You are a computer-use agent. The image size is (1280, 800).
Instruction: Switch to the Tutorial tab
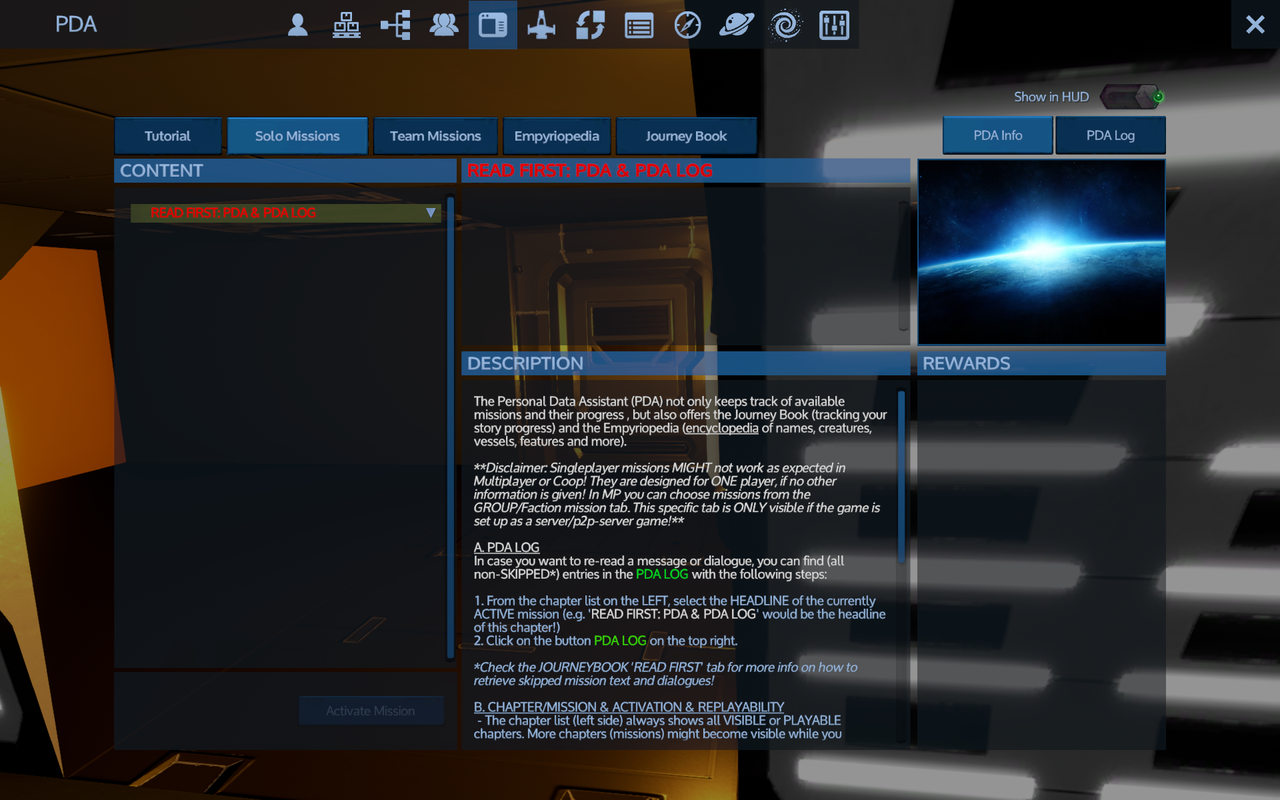click(x=167, y=136)
